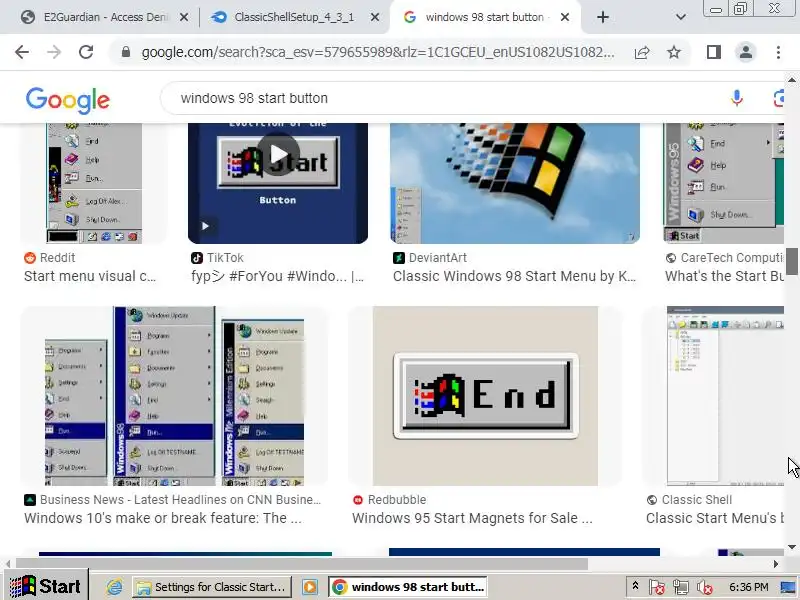Open the Business News CNN source link
The height and width of the screenshot is (600, 800).
tap(172, 499)
